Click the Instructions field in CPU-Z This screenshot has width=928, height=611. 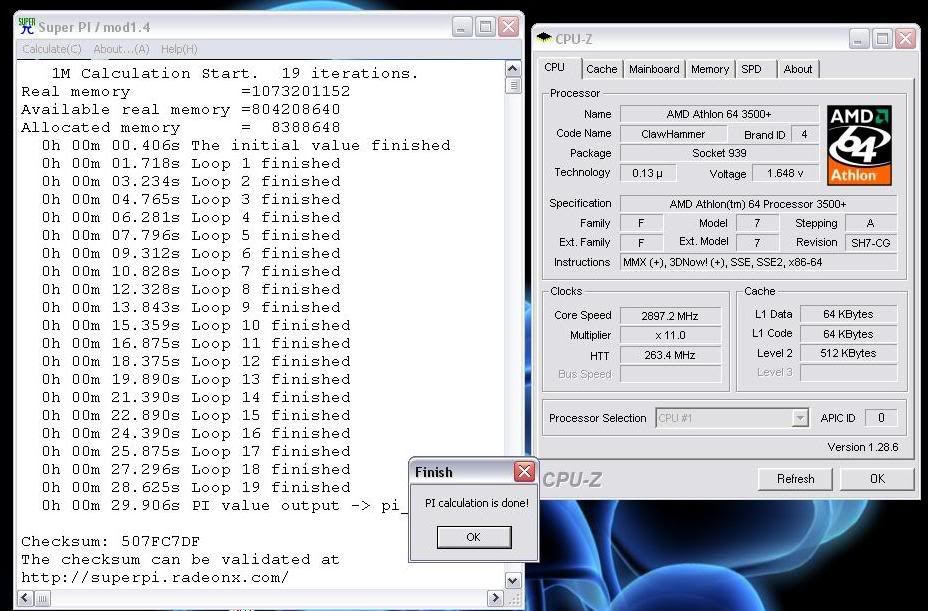tap(758, 262)
